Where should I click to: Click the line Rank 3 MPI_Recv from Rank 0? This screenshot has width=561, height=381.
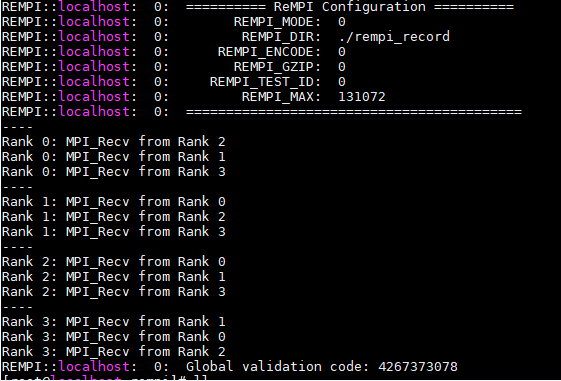[113, 337]
